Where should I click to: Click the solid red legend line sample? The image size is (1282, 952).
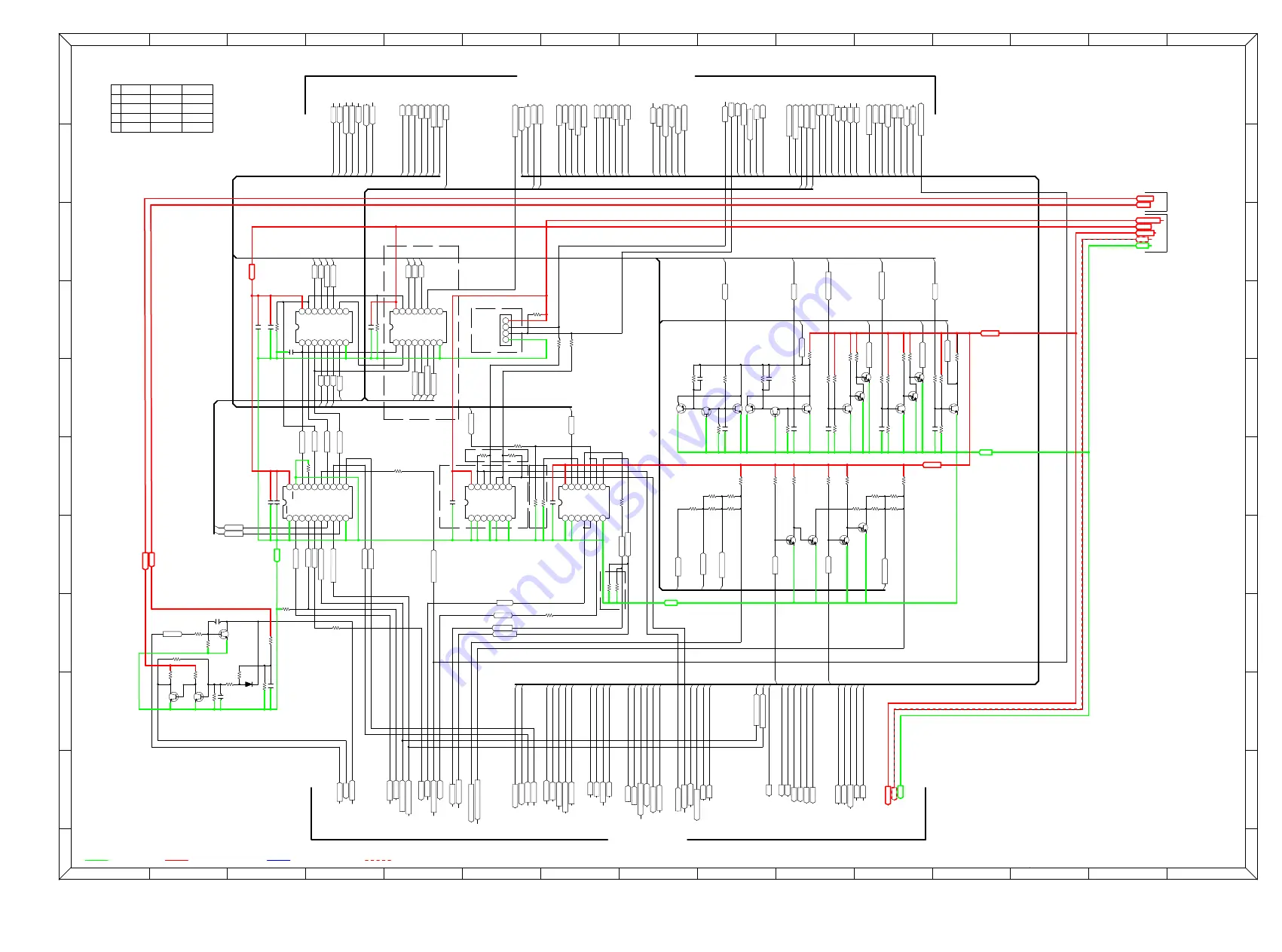tap(176, 860)
